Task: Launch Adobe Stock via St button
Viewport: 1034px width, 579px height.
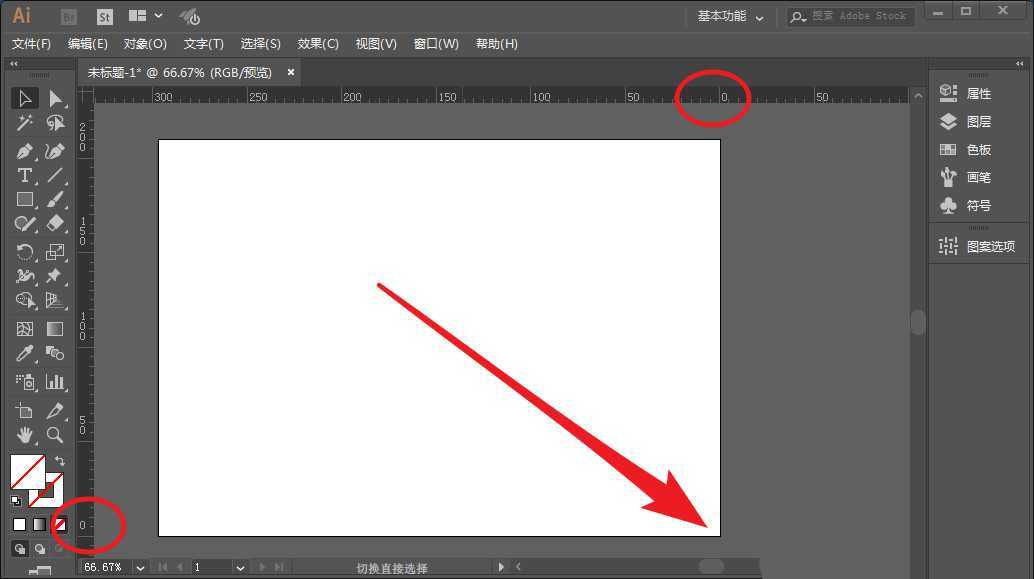Action: [104, 16]
